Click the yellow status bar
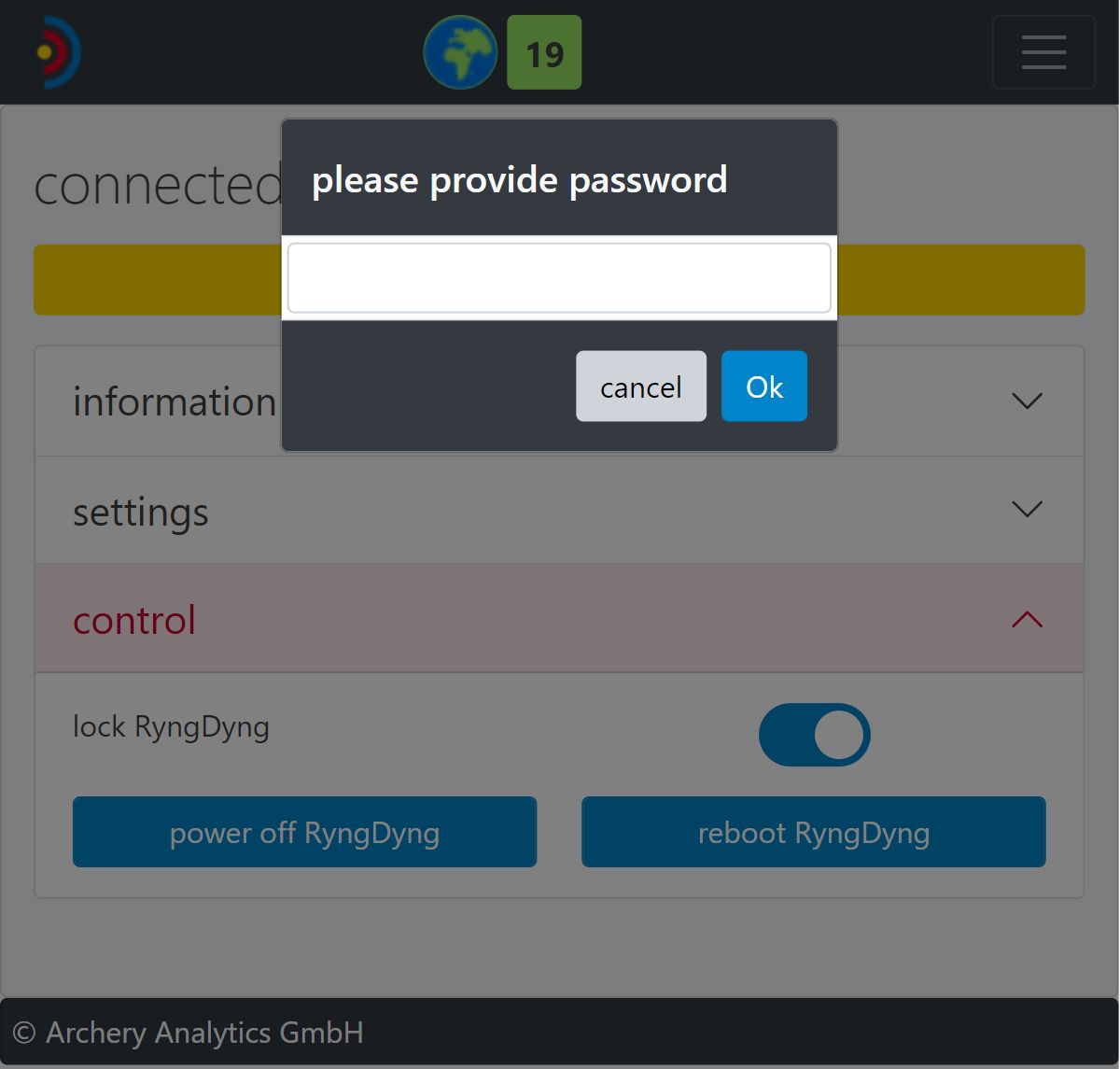Image resolution: width=1120 pixels, height=1069 pixels. click(x=961, y=280)
